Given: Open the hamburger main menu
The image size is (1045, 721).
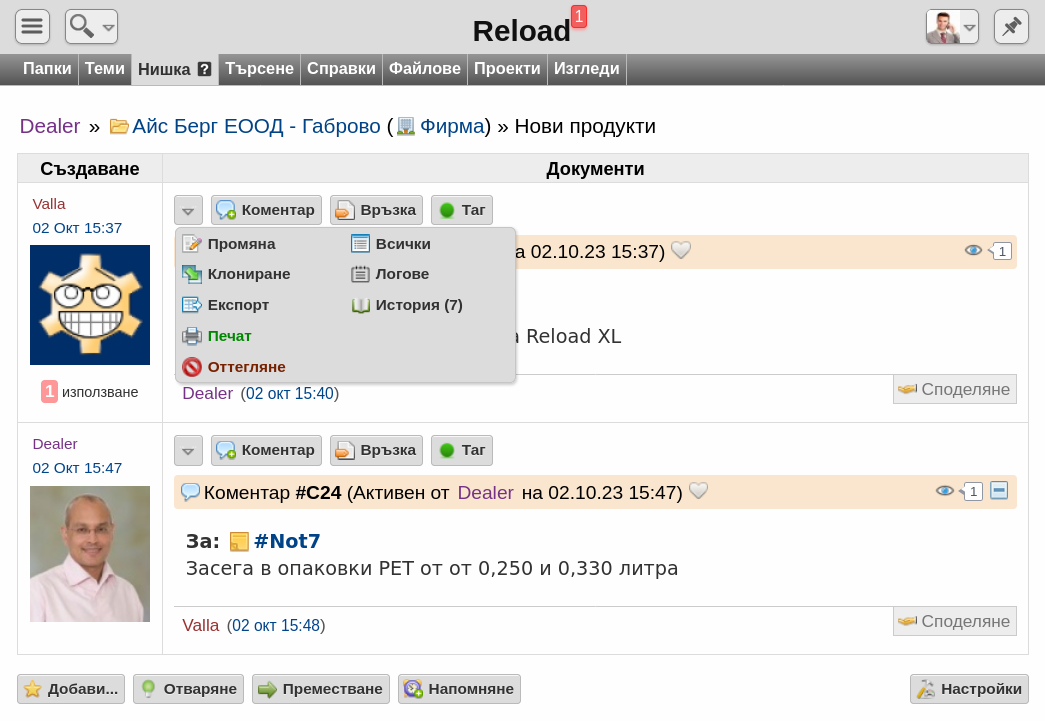Looking at the screenshot, I should click(32, 27).
